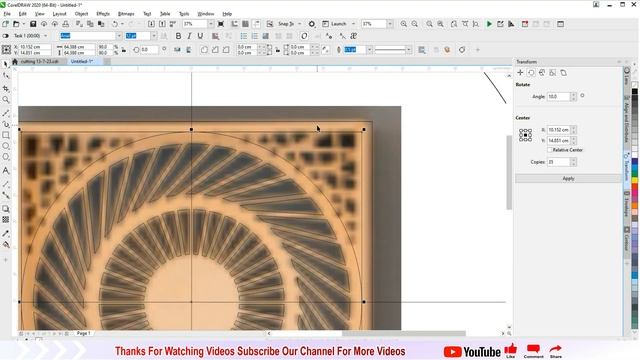The height and width of the screenshot is (360, 640).
Task: Click the YouTube logo in the banner
Action: [x=472, y=351]
